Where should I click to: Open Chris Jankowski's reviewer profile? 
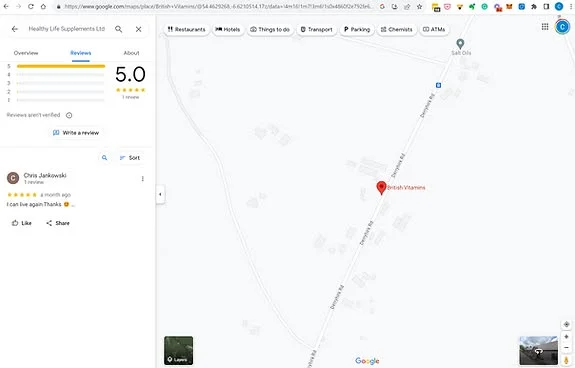click(x=45, y=175)
